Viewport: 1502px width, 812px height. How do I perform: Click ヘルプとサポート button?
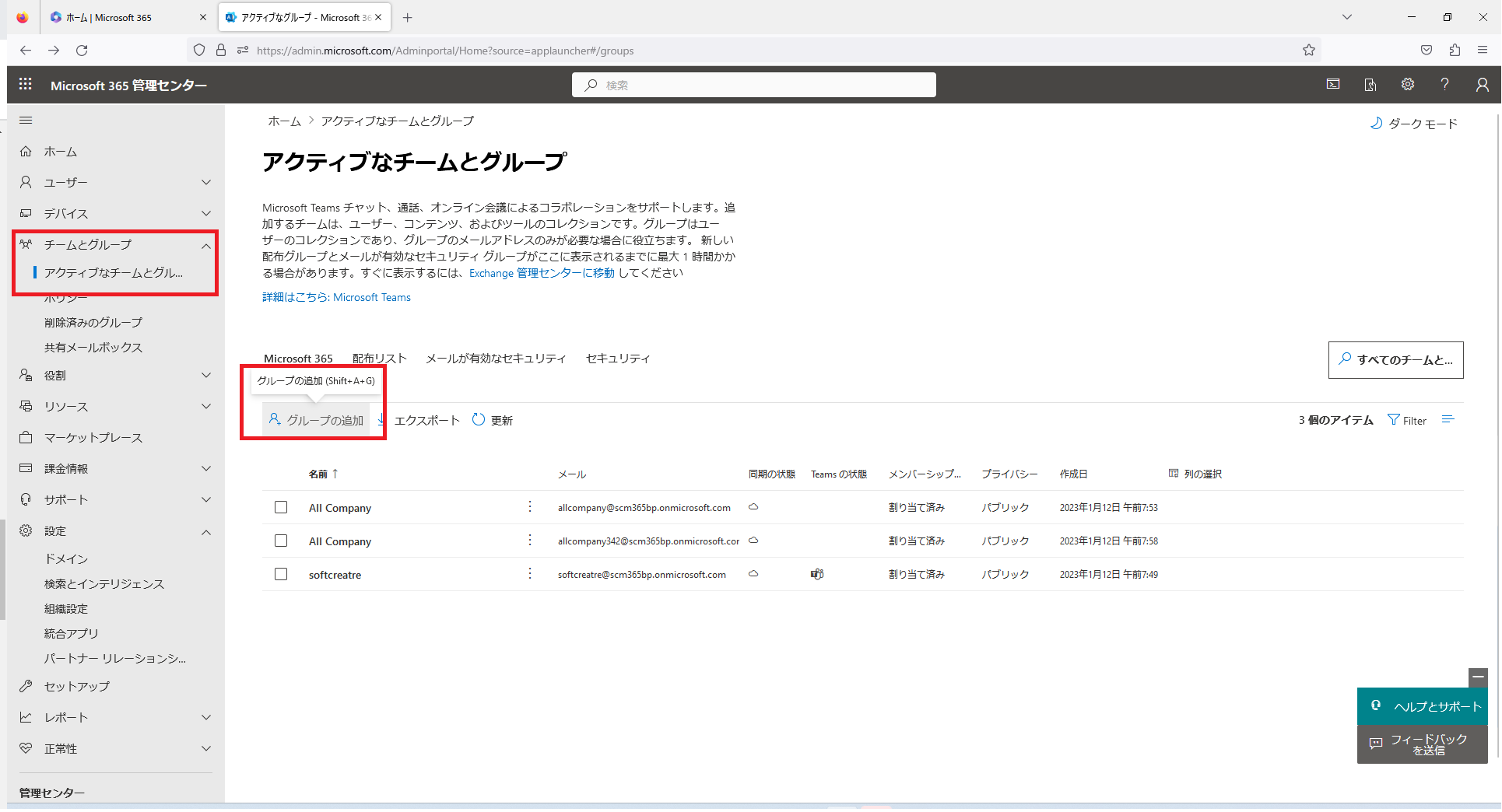(1423, 706)
